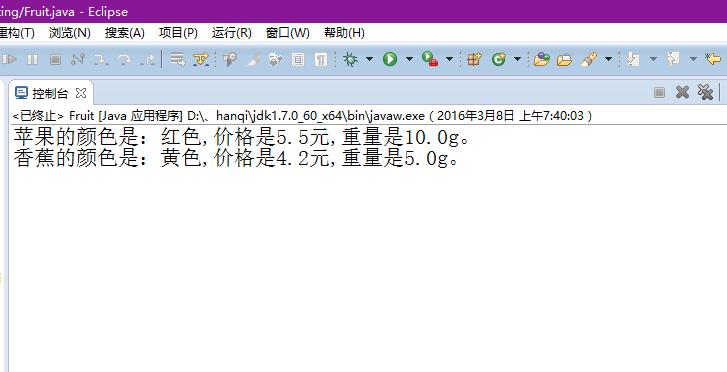Click the Step Into icon
The height and width of the screenshot is (372, 727).
101,59
